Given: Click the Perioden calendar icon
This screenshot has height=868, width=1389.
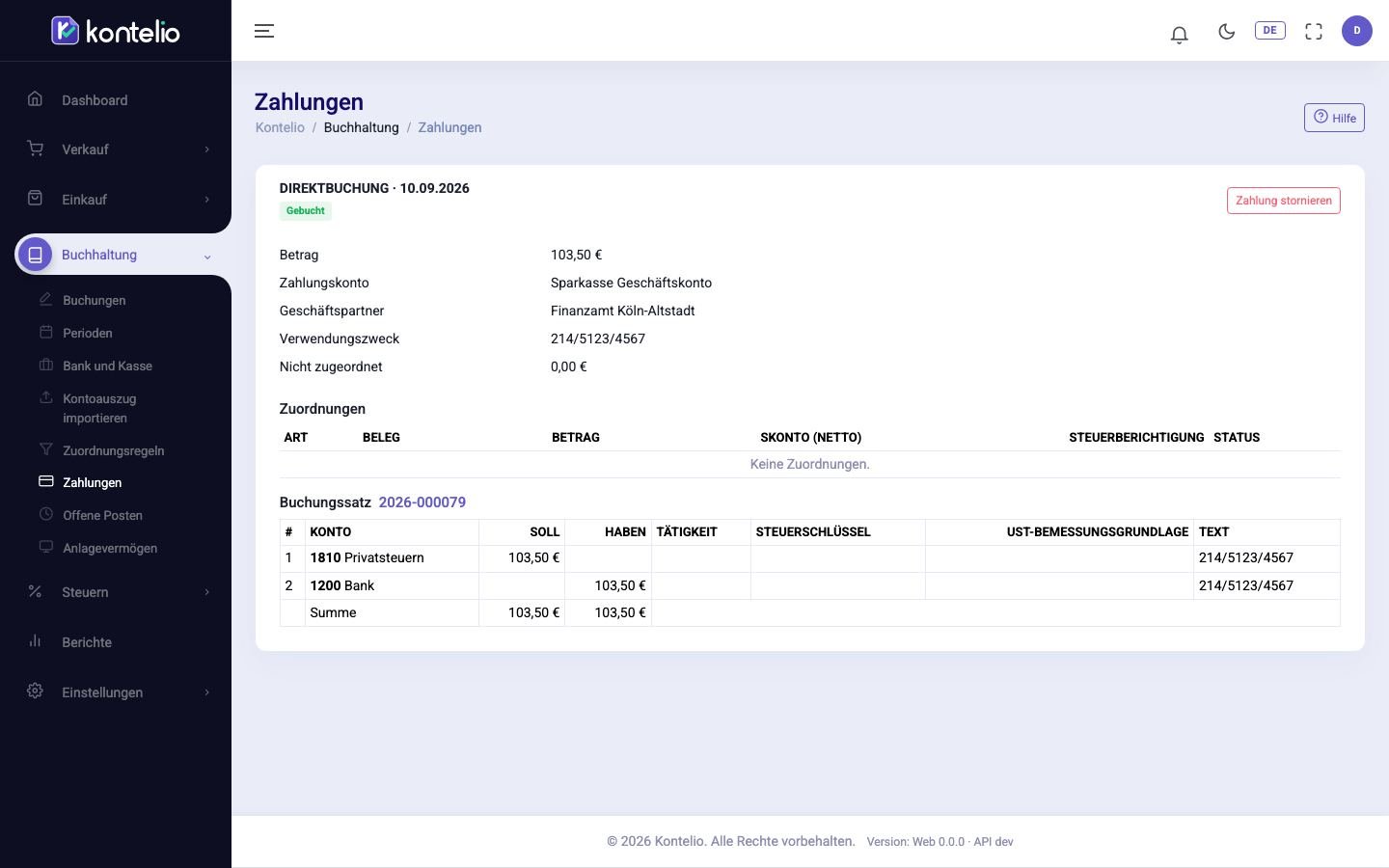Looking at the screenshot, I should (45, 332).
